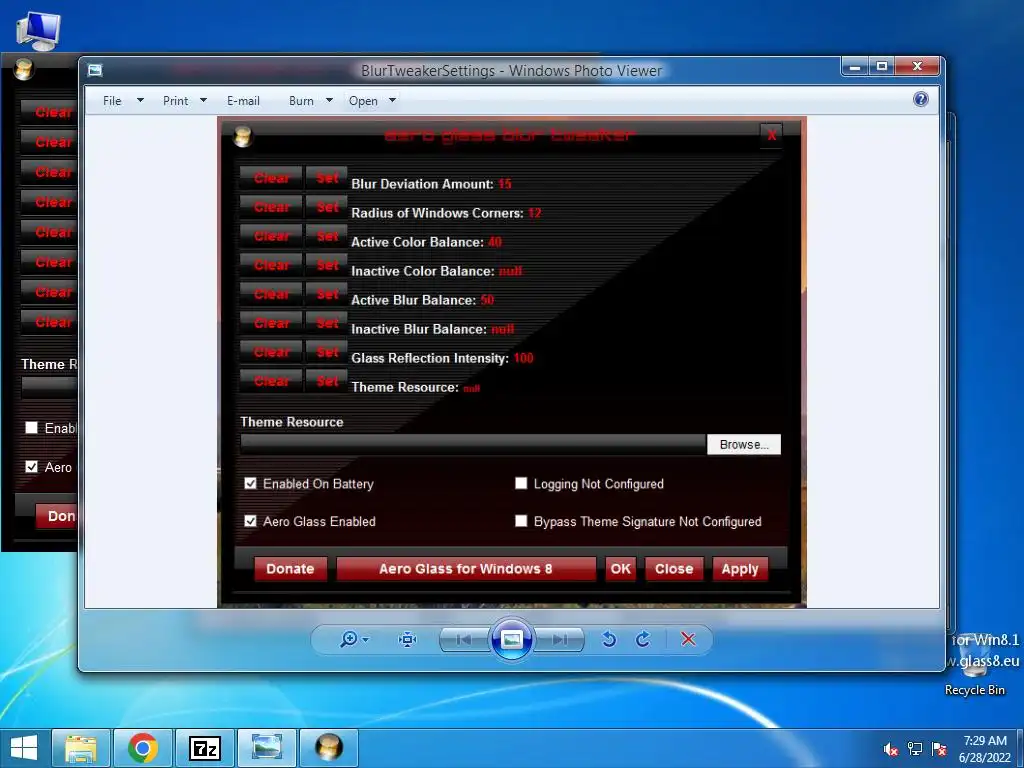
Task: Open the Action Center flag icon
Action: (940, 749)
